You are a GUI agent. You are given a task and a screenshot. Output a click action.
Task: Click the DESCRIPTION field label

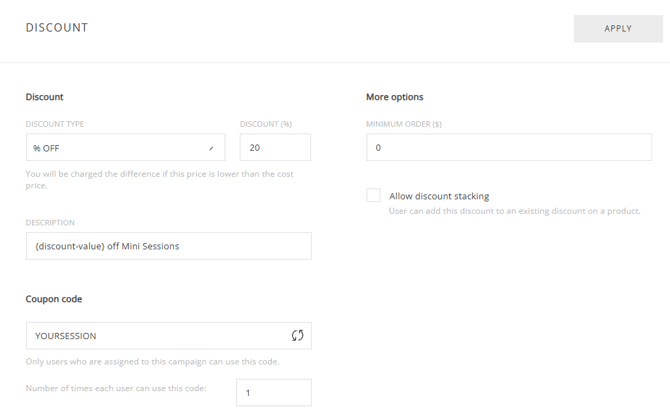[x=50, y=223]
